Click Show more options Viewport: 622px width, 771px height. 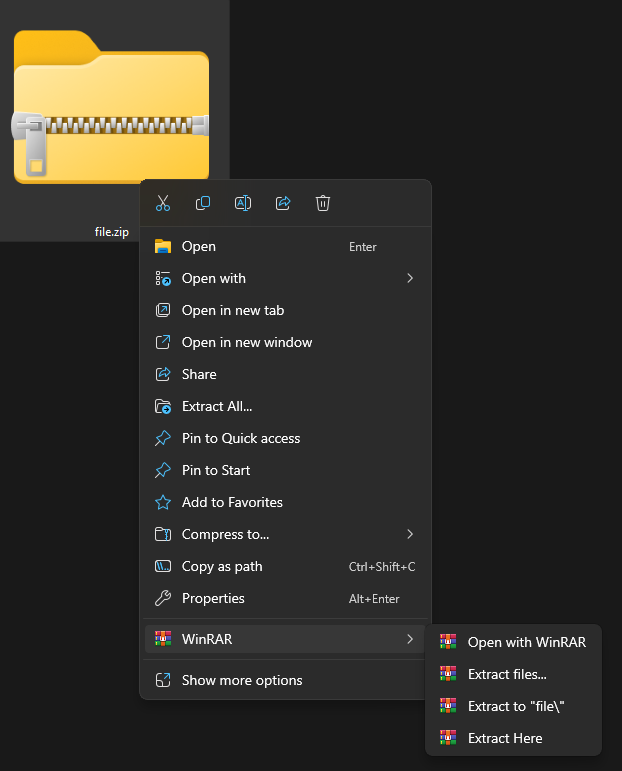(242, 680)
